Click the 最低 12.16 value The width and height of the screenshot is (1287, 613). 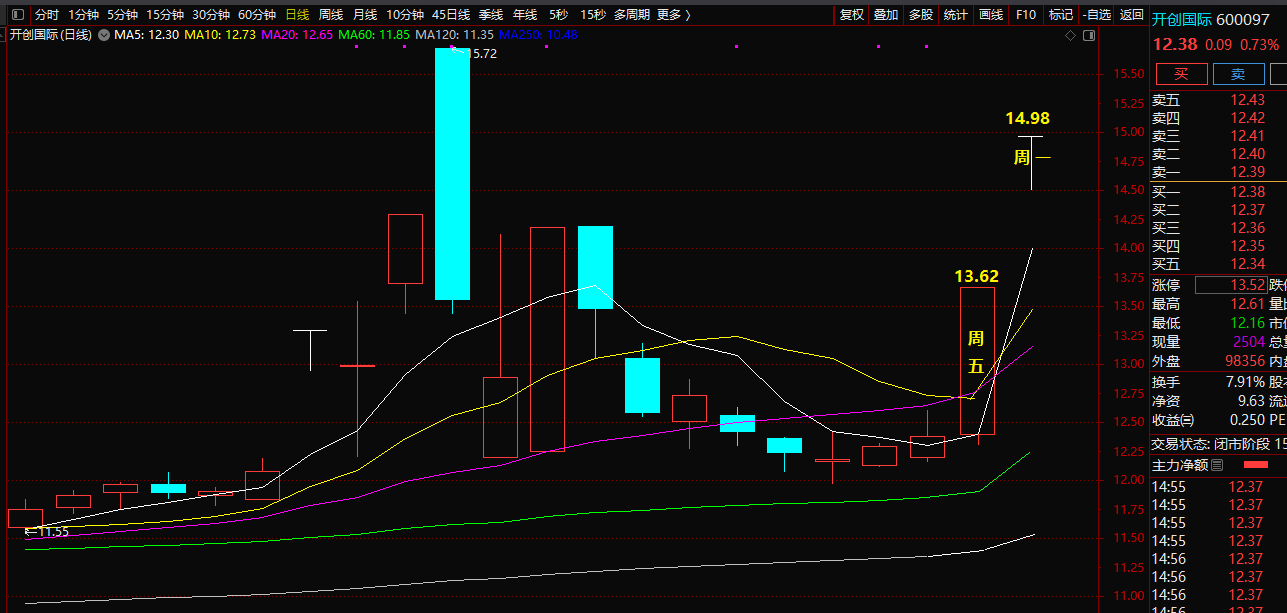point(1246,323)
